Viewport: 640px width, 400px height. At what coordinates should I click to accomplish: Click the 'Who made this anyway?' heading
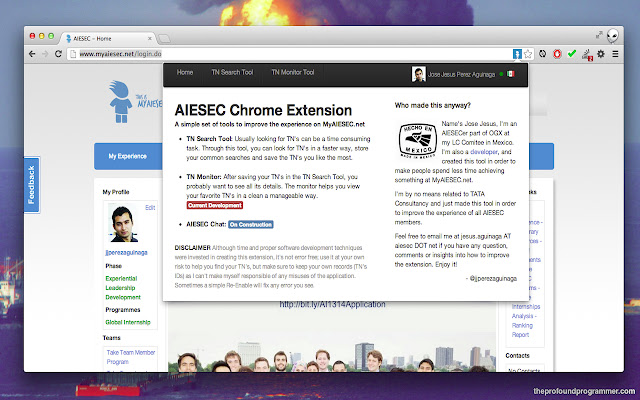tap(433, 105)
